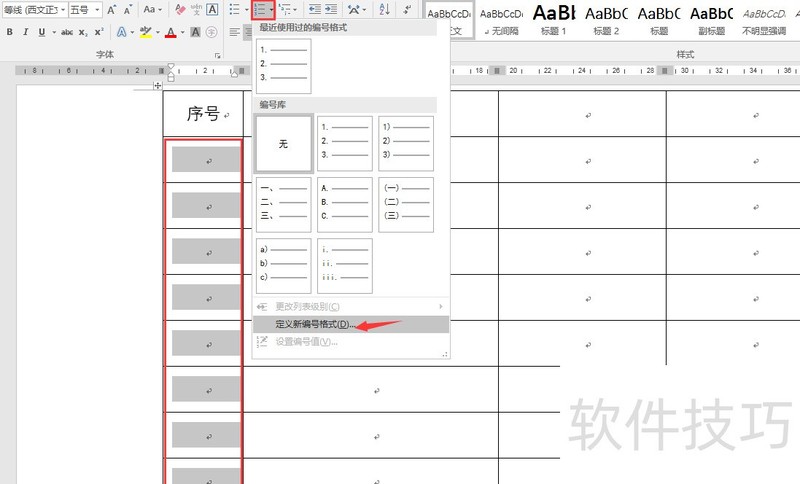Toggle bold formatting
Screen dimensions: 800x484
(10, 32)
